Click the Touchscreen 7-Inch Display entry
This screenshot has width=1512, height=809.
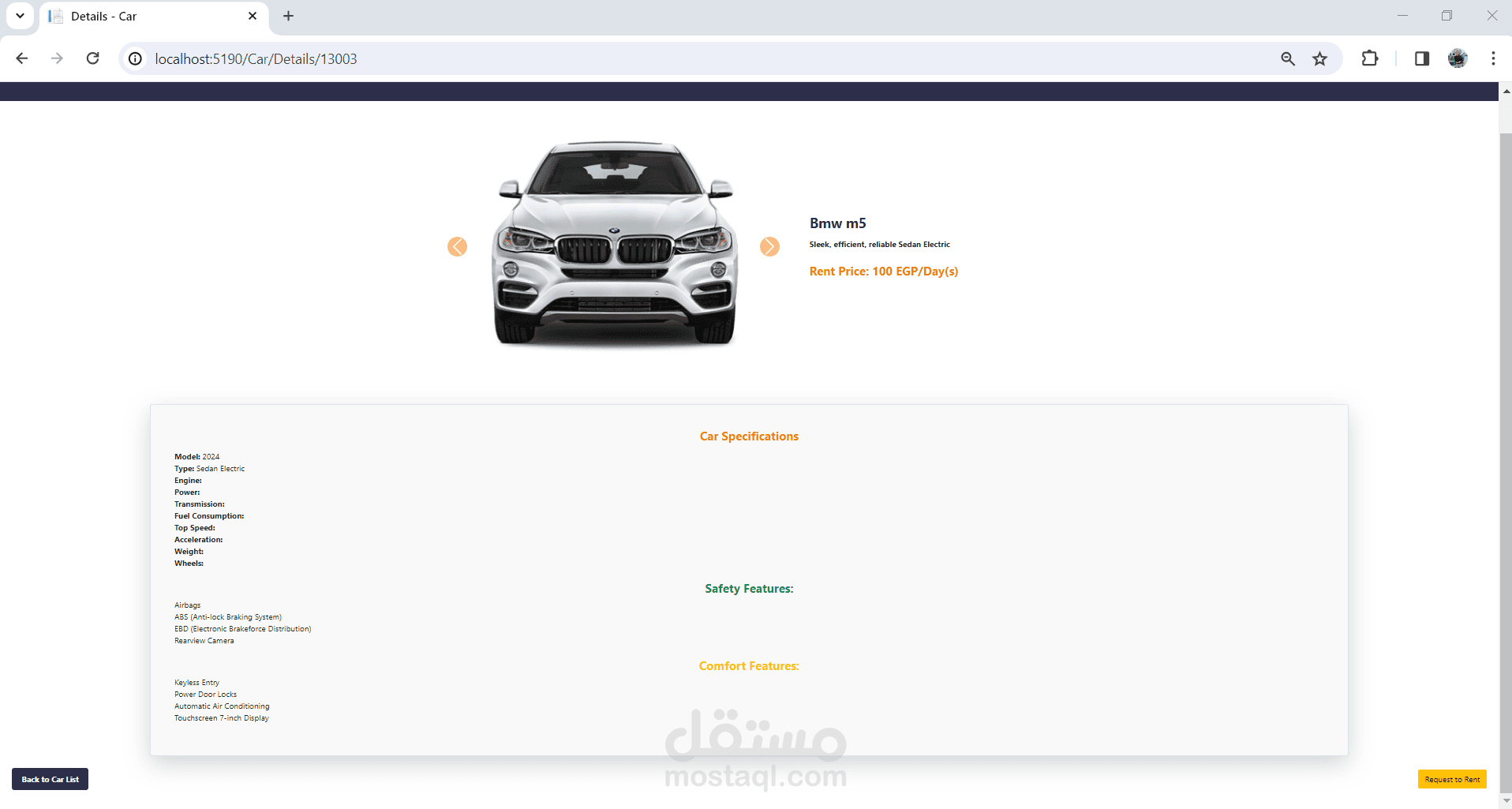tap(222, 718)
